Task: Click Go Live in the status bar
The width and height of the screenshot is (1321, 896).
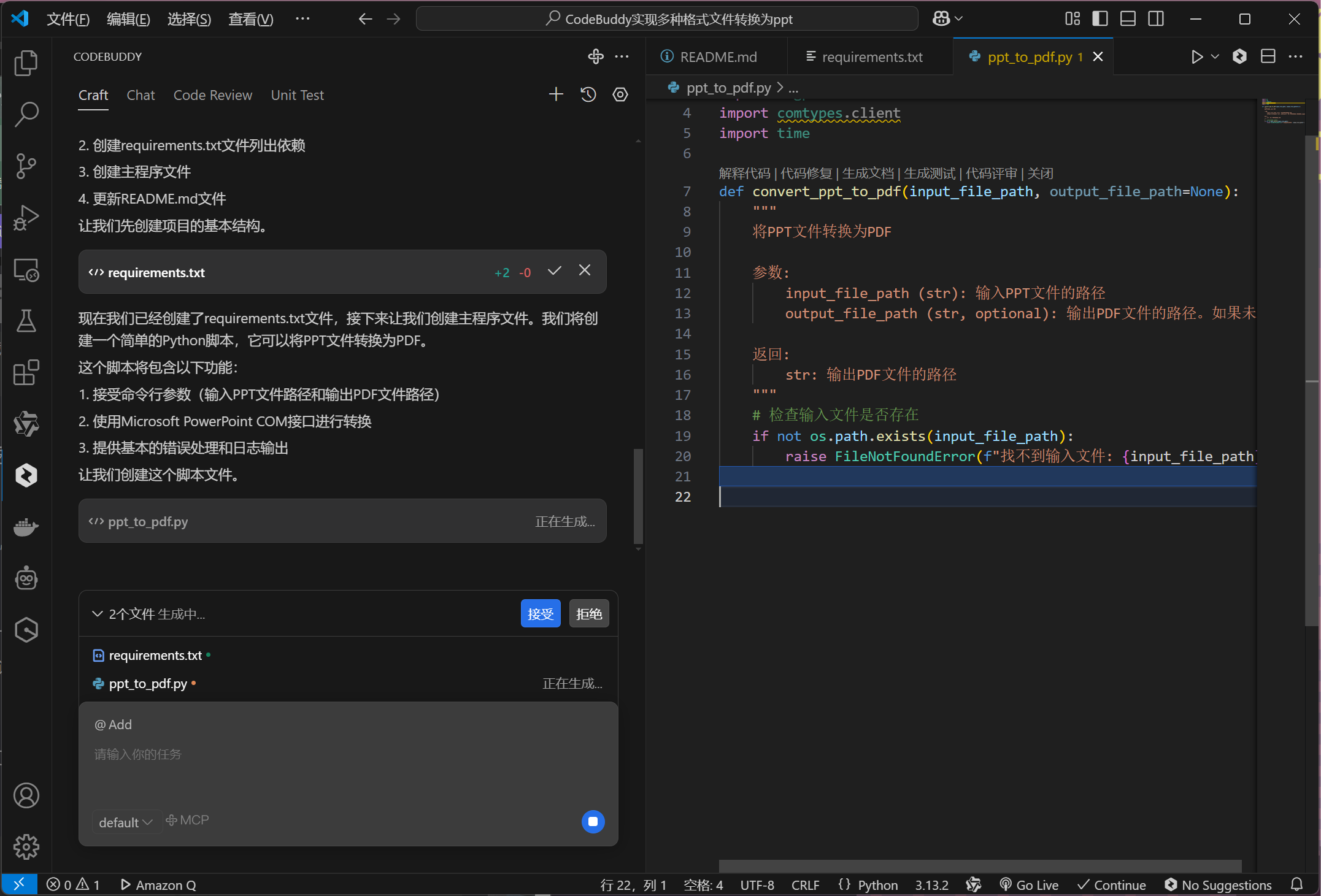Action: tap(1030, 884)
